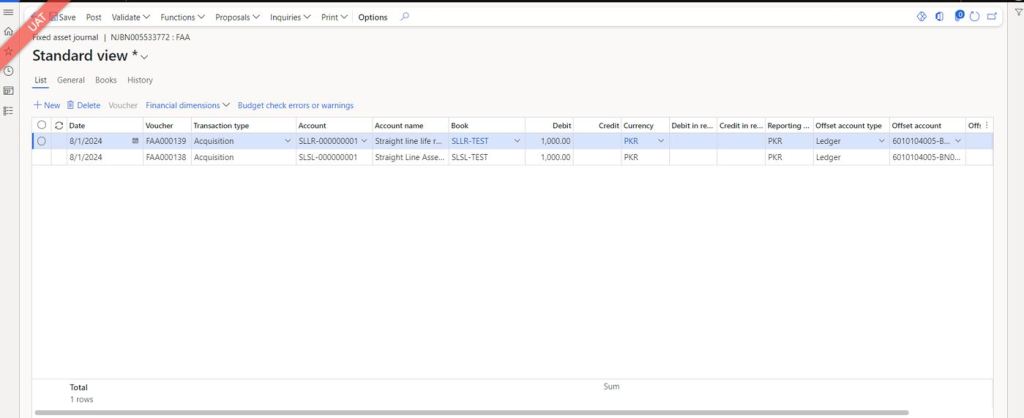Open Budget check errors or warnings

[x=295, y=105]
